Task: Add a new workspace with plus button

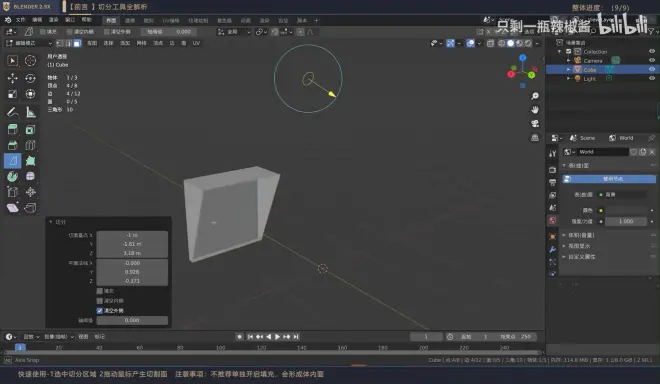Action: (317, 20)
